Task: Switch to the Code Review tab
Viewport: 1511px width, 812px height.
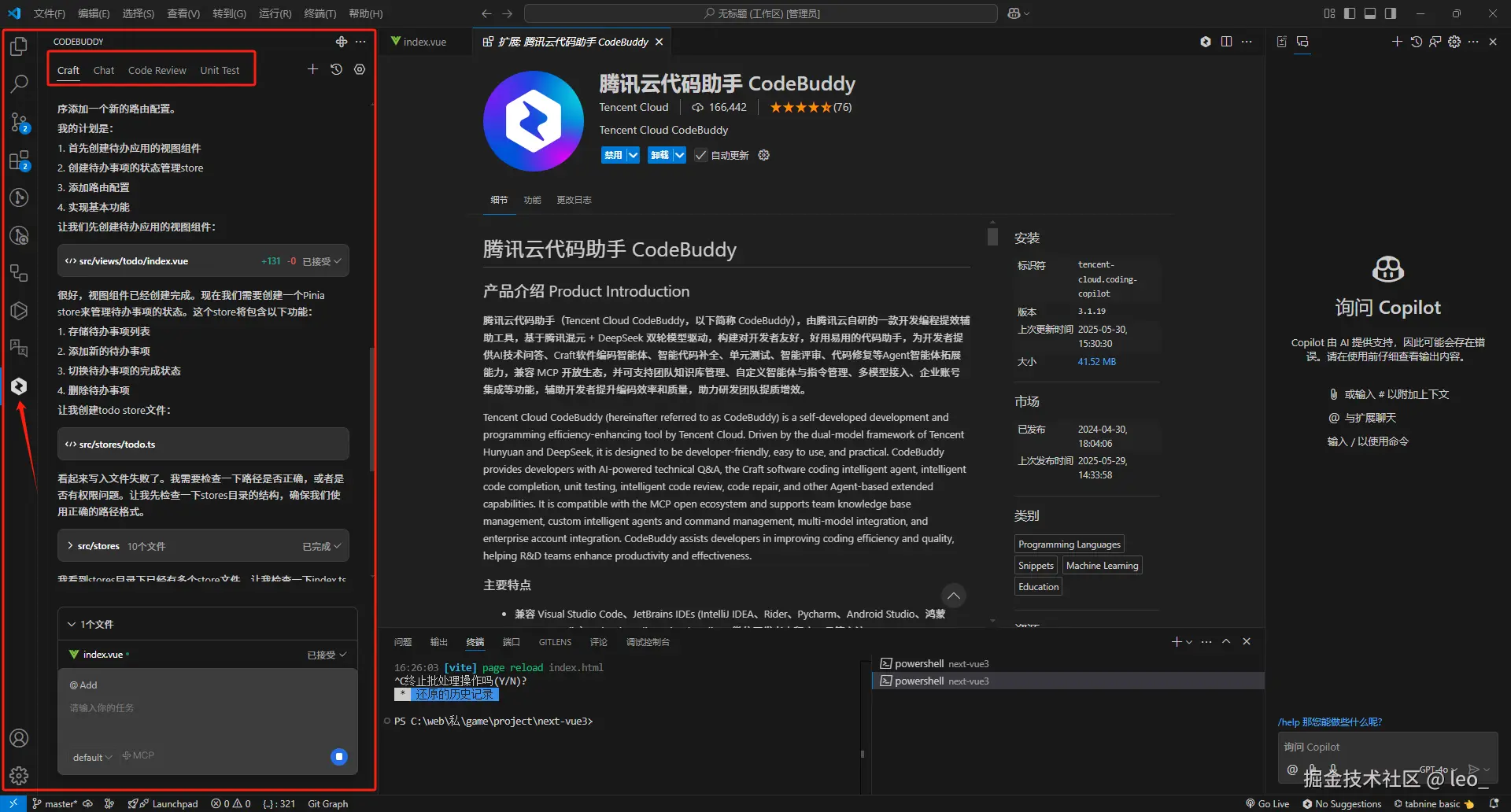Action: click(x=157, y=70)
